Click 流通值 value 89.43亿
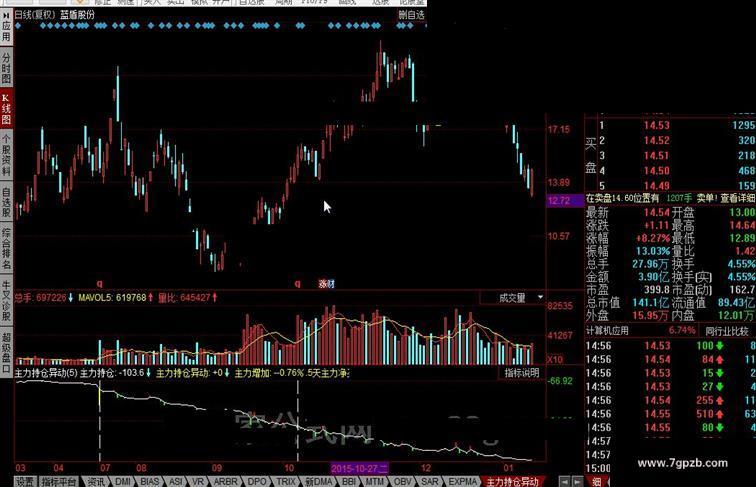 click(x=736, y=302)
